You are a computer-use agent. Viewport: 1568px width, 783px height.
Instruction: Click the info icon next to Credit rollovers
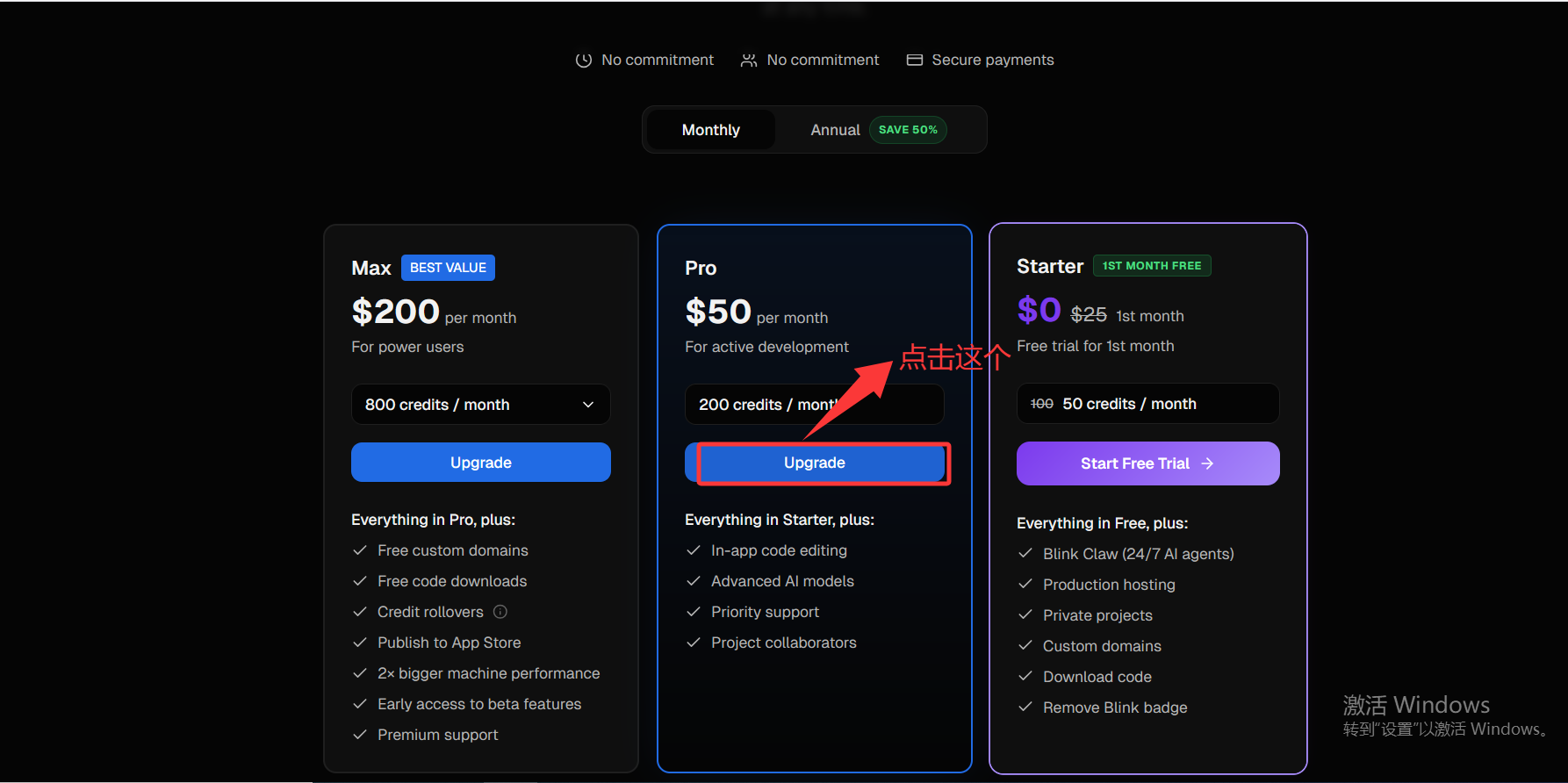[x=500, y=612]
